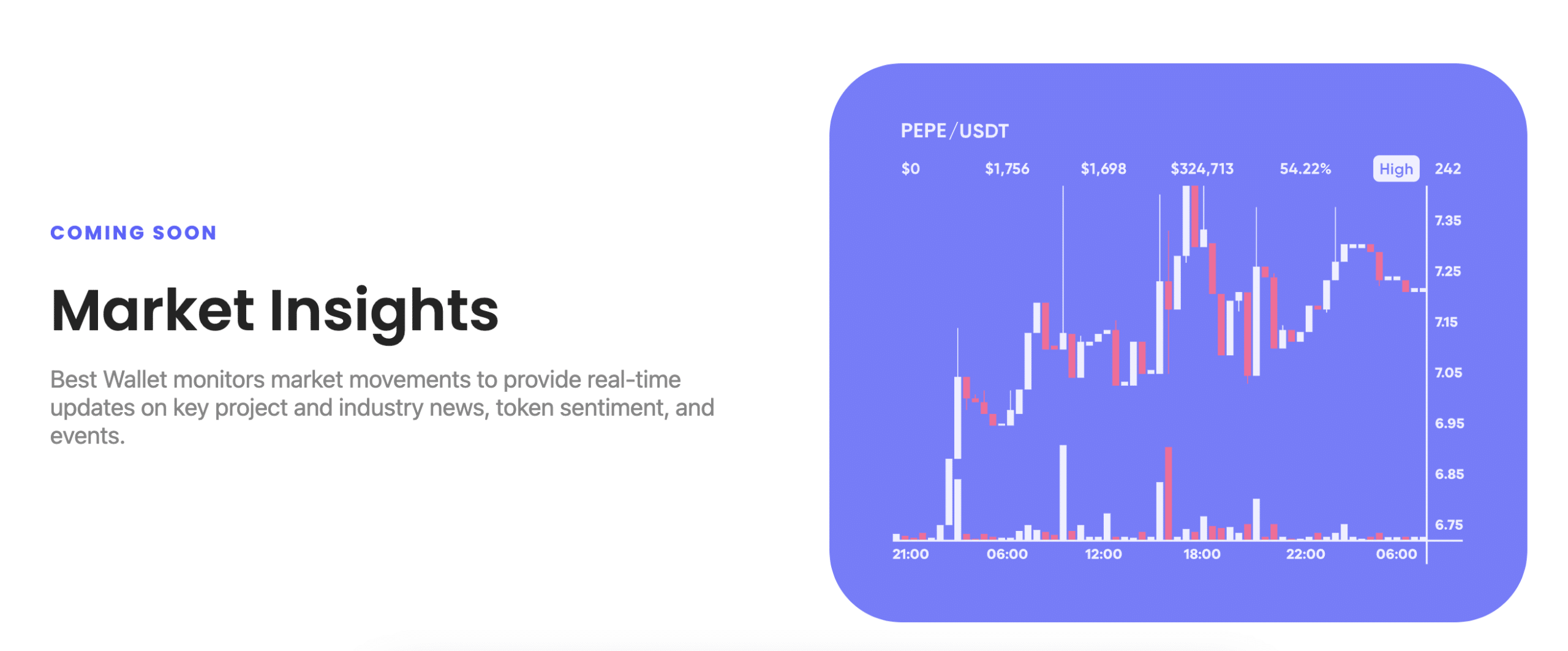Click the 6.75 price axis label
This screenshot has width=1568, height=651.
[x=1449, y=525]
